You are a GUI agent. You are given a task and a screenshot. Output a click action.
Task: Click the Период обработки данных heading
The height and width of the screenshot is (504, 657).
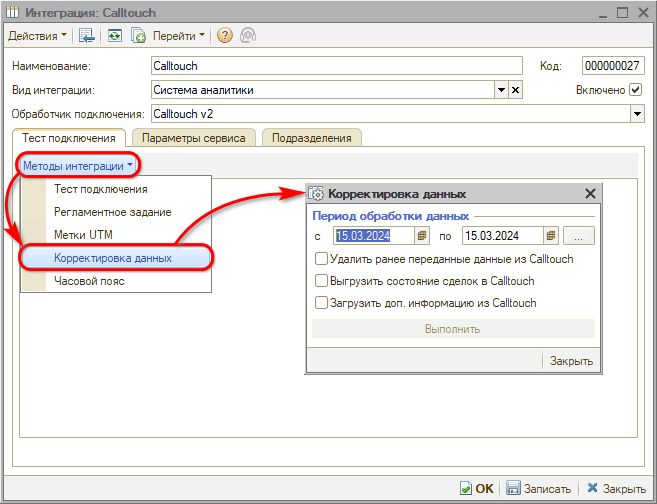tap(391, 216)
